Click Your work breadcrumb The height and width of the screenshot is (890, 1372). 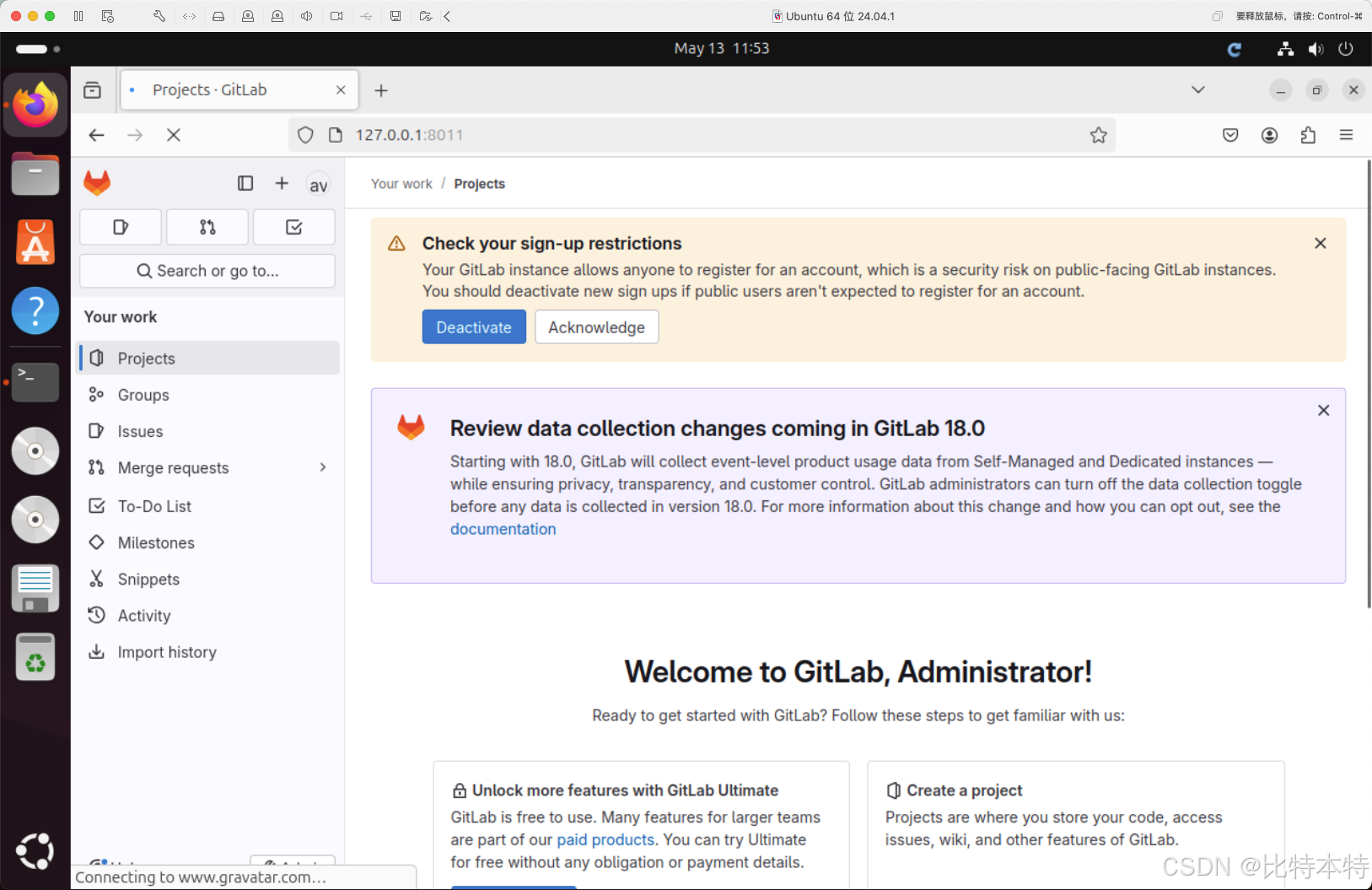[x=401, y=184]
